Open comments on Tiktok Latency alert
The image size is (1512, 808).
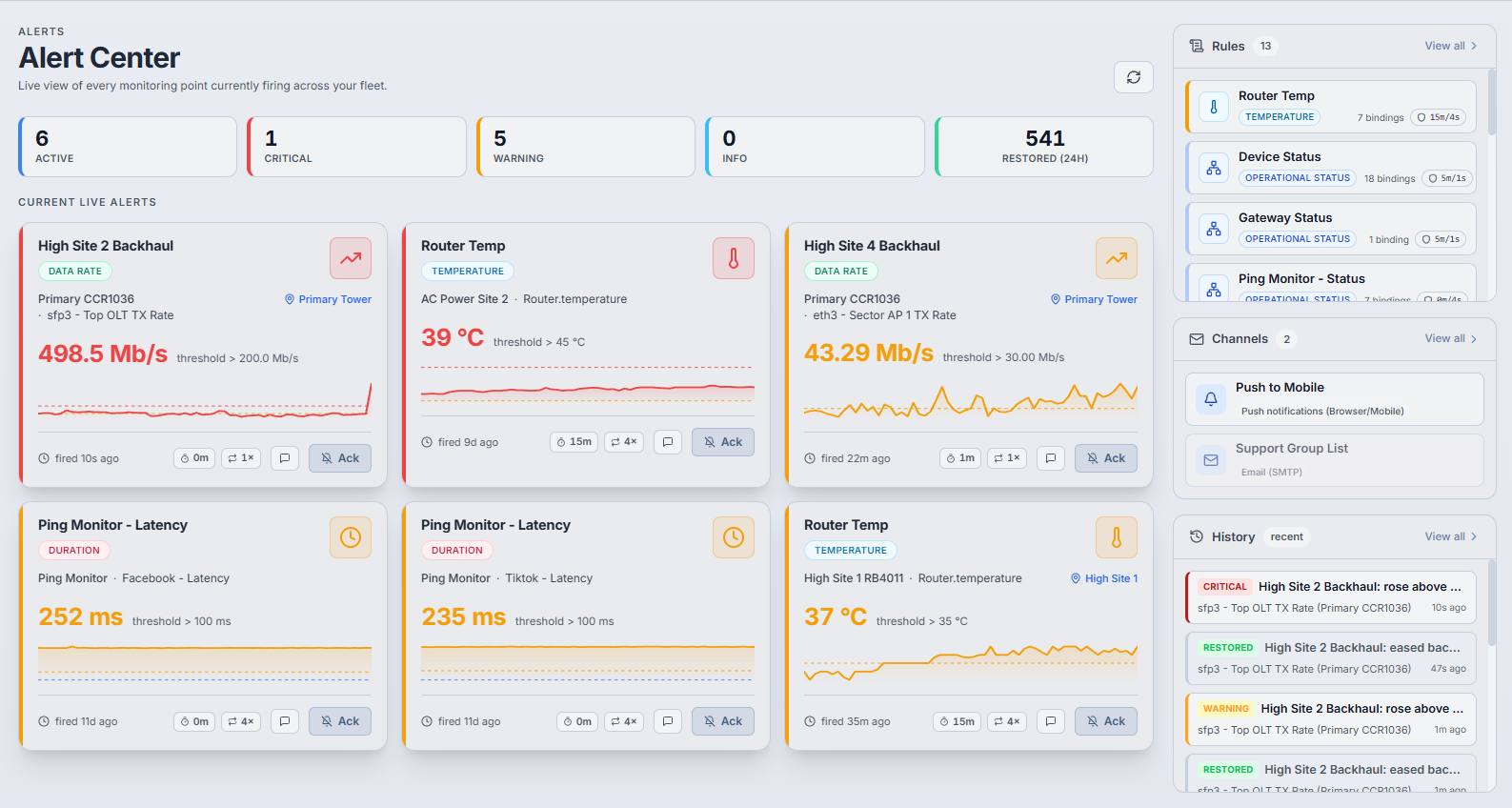(x=668, y=721)
